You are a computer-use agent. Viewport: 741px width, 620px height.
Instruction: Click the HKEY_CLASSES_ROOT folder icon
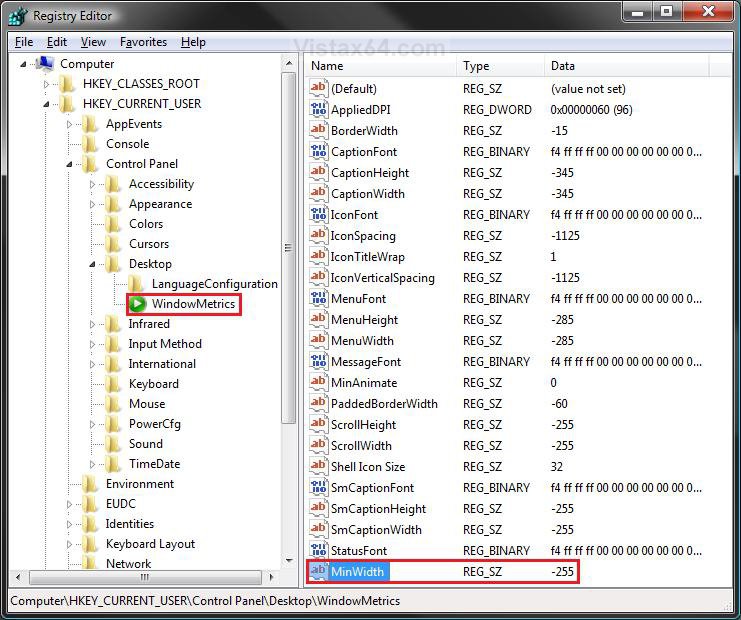tap(68, 84)
